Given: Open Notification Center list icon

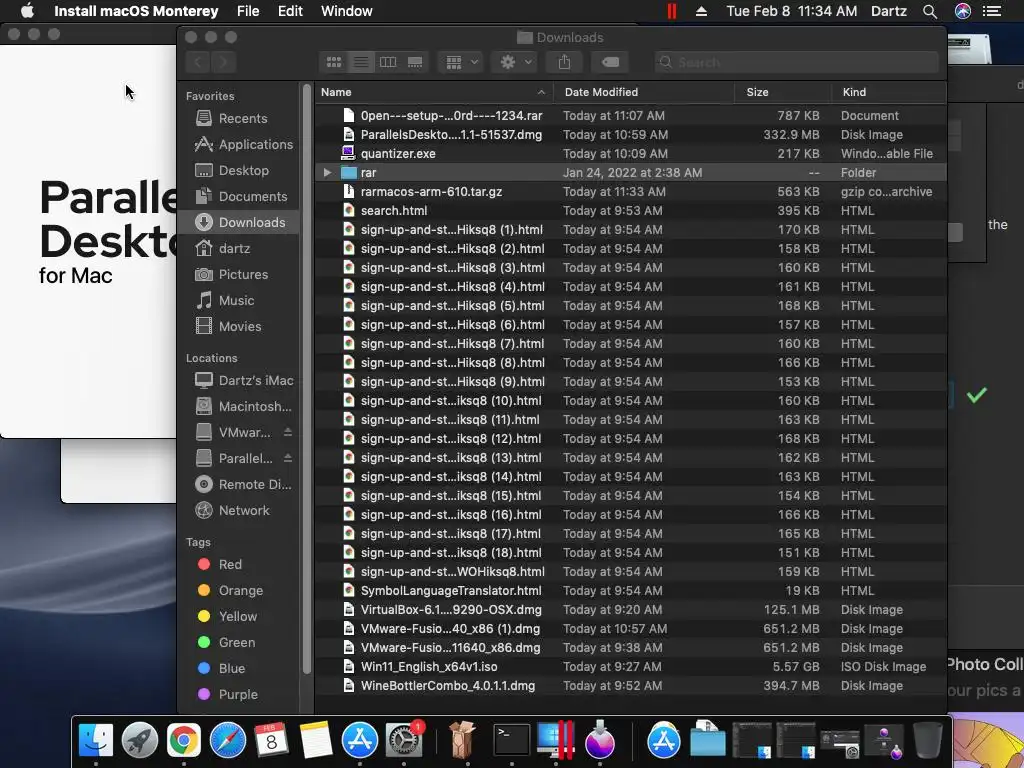Looking at the screenshot, I should point(992,11).
